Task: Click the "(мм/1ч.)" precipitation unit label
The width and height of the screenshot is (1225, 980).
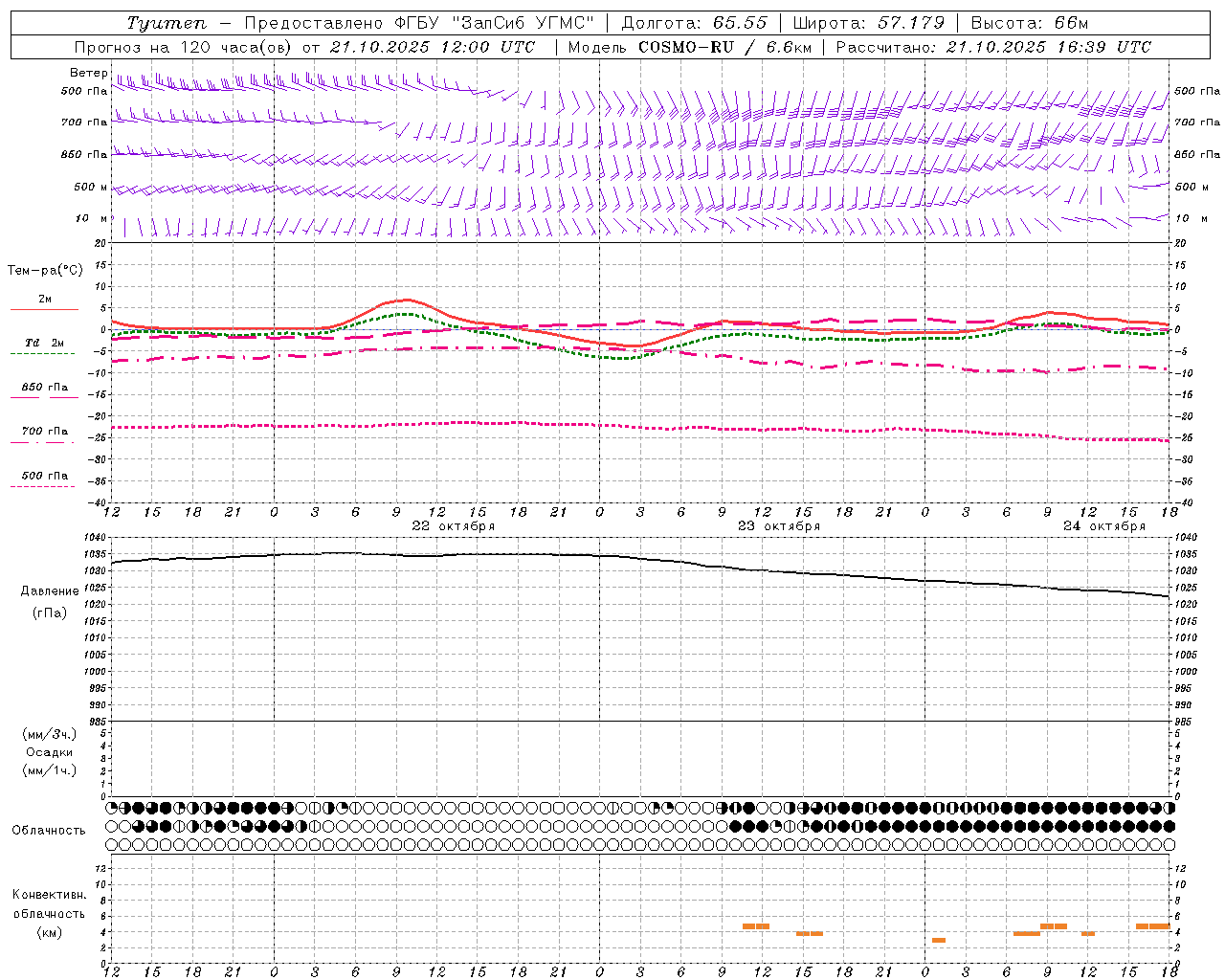Action: coord(50,770)
